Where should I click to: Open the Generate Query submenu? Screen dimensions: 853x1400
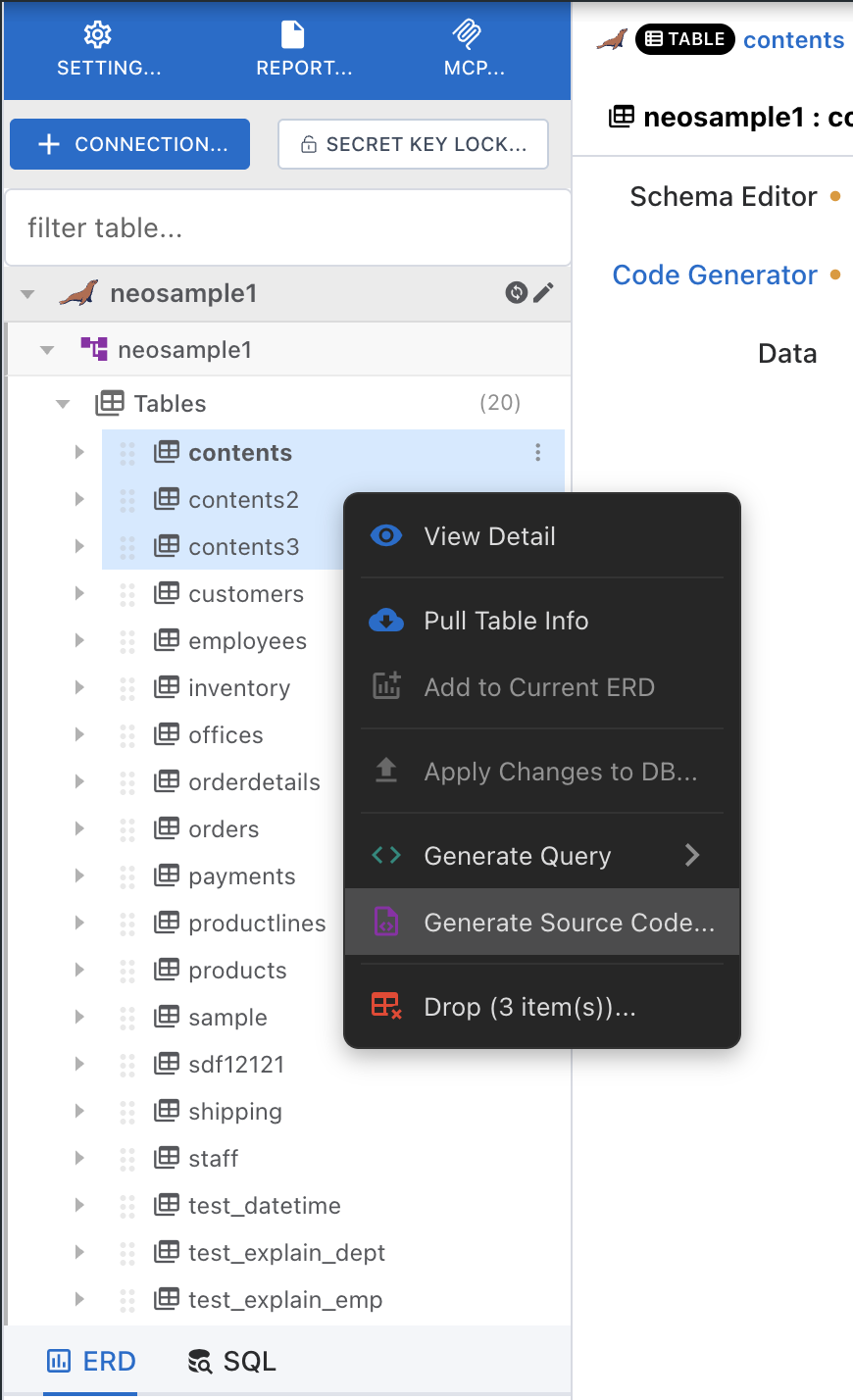point(542,856)
